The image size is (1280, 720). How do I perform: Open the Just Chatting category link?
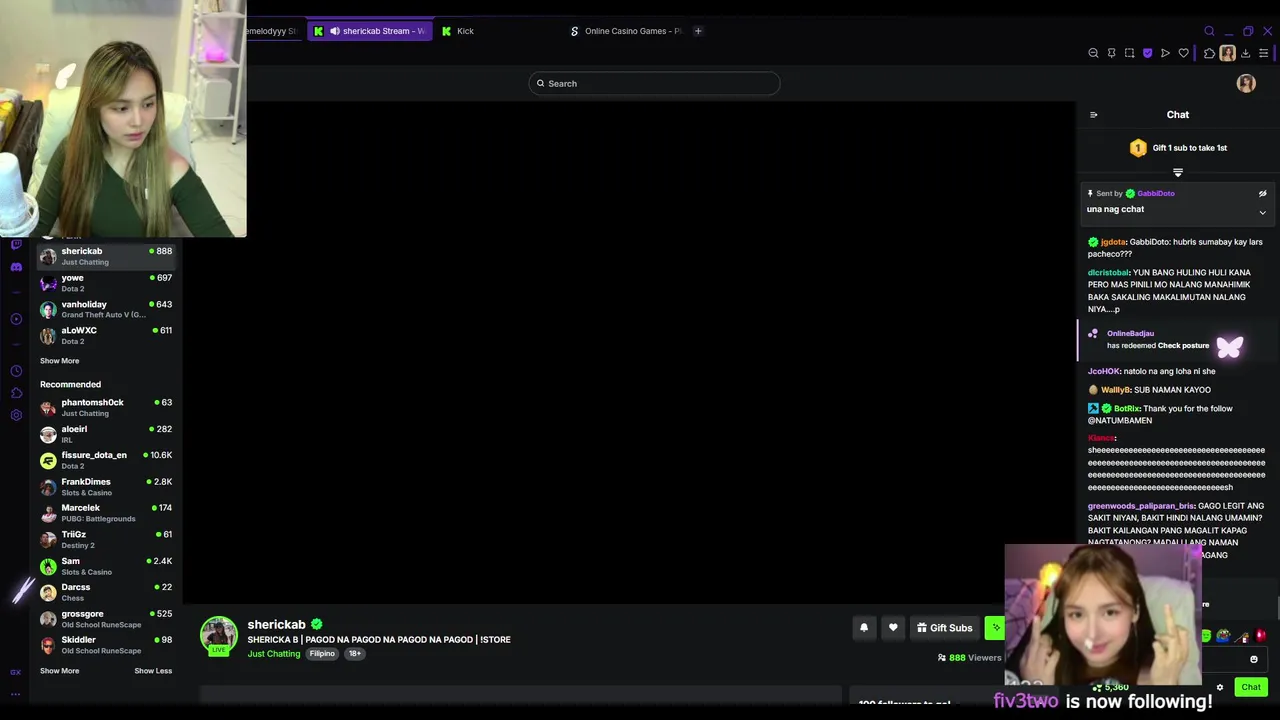tap(274, 654)
